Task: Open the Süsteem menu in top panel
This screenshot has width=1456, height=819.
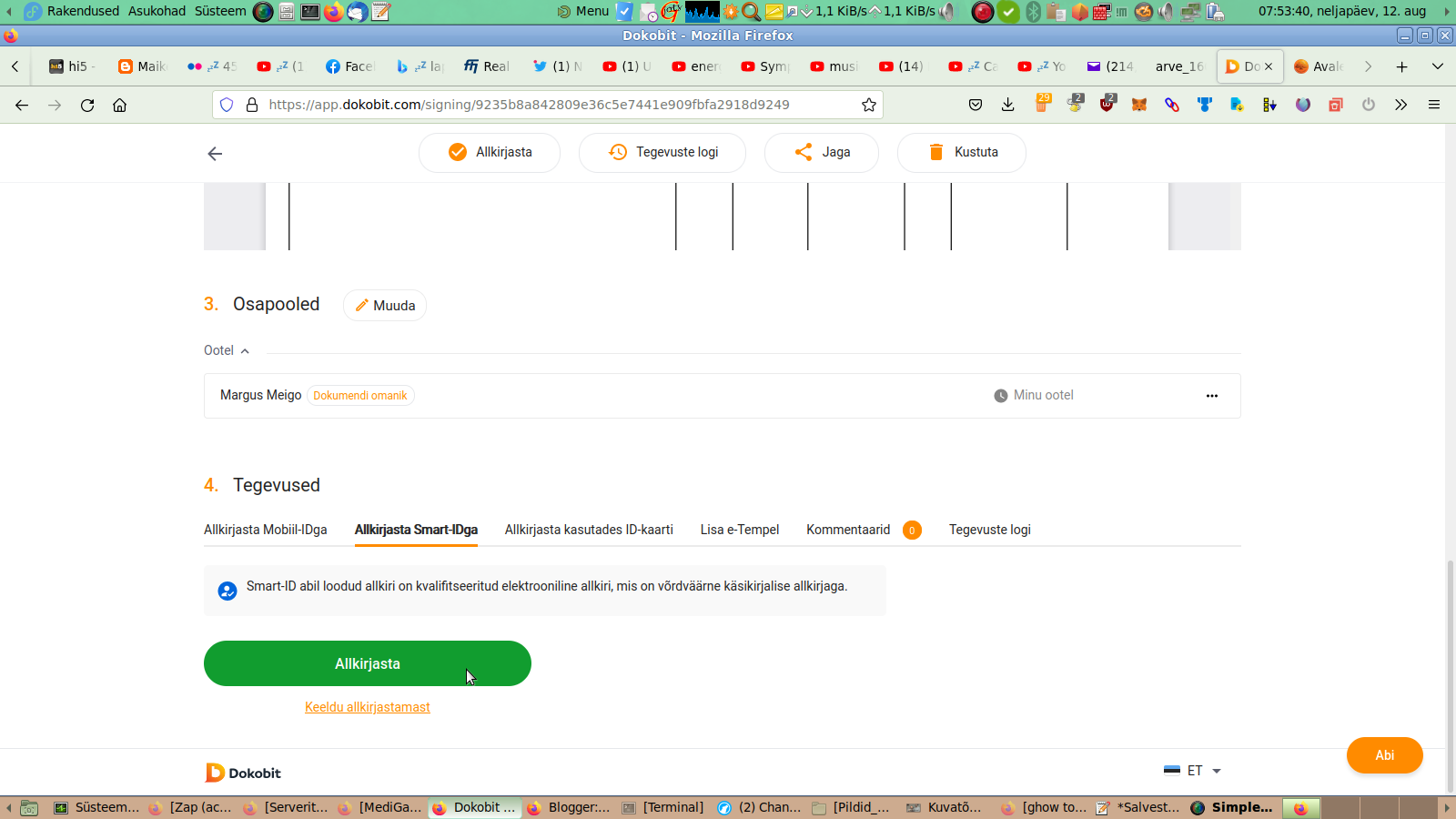Action: pos(220,11)
